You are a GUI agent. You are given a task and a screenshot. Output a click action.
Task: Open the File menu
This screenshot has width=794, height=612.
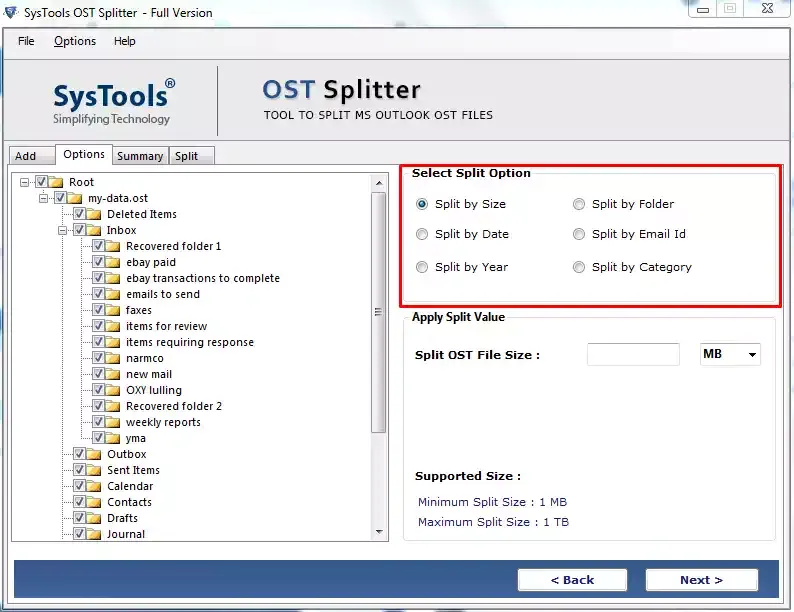(x=26, y=41)
